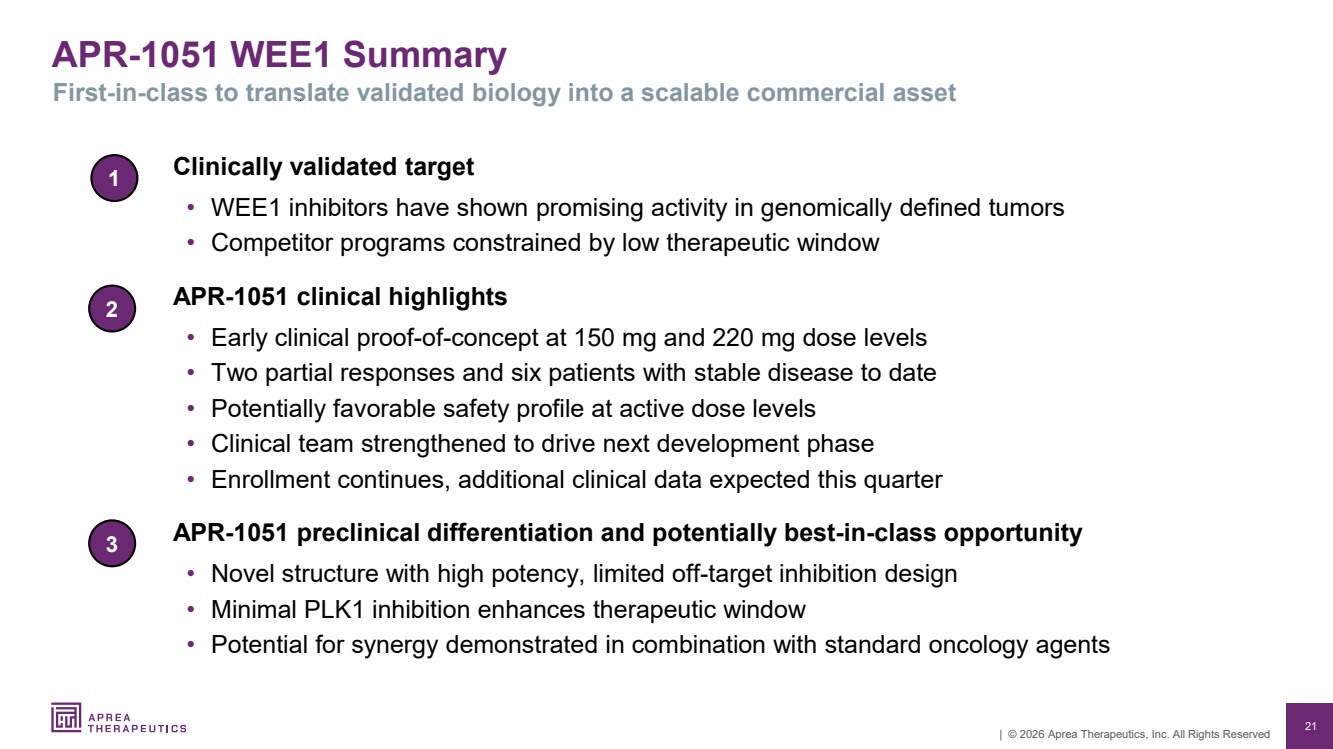Screen dimensions: 1333x749
Task: Click the copyright 2026 Aprea Therapeutics notice
Action: 1135,734
